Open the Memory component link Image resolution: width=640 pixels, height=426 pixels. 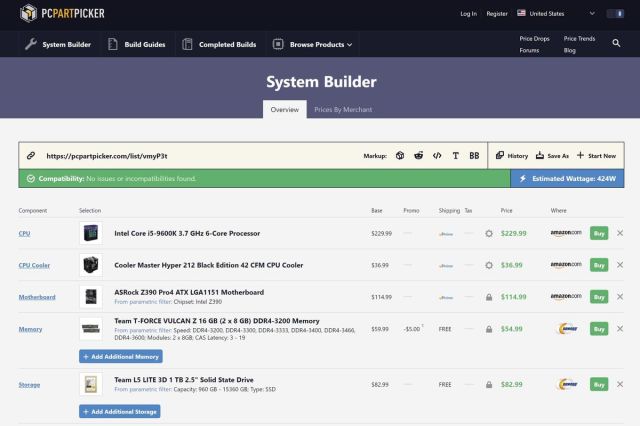(30, 329)
